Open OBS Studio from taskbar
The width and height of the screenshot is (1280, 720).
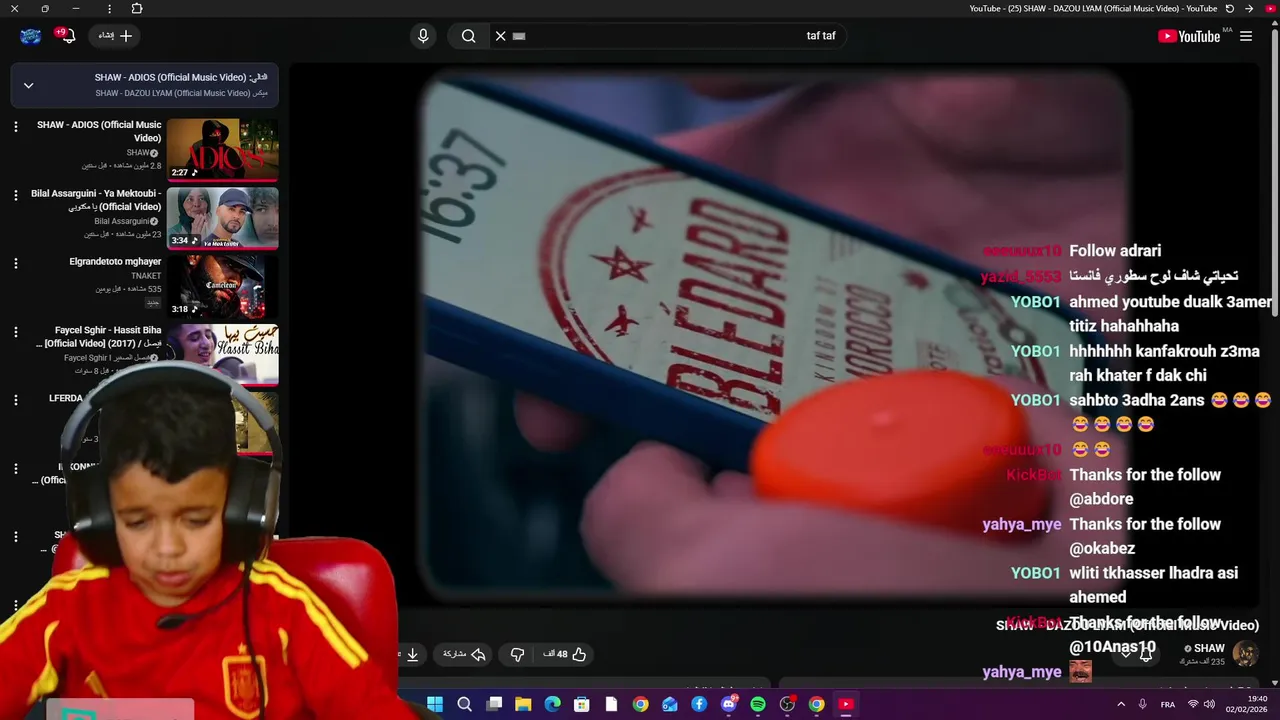pyautogui.click(x=787, y=704)
